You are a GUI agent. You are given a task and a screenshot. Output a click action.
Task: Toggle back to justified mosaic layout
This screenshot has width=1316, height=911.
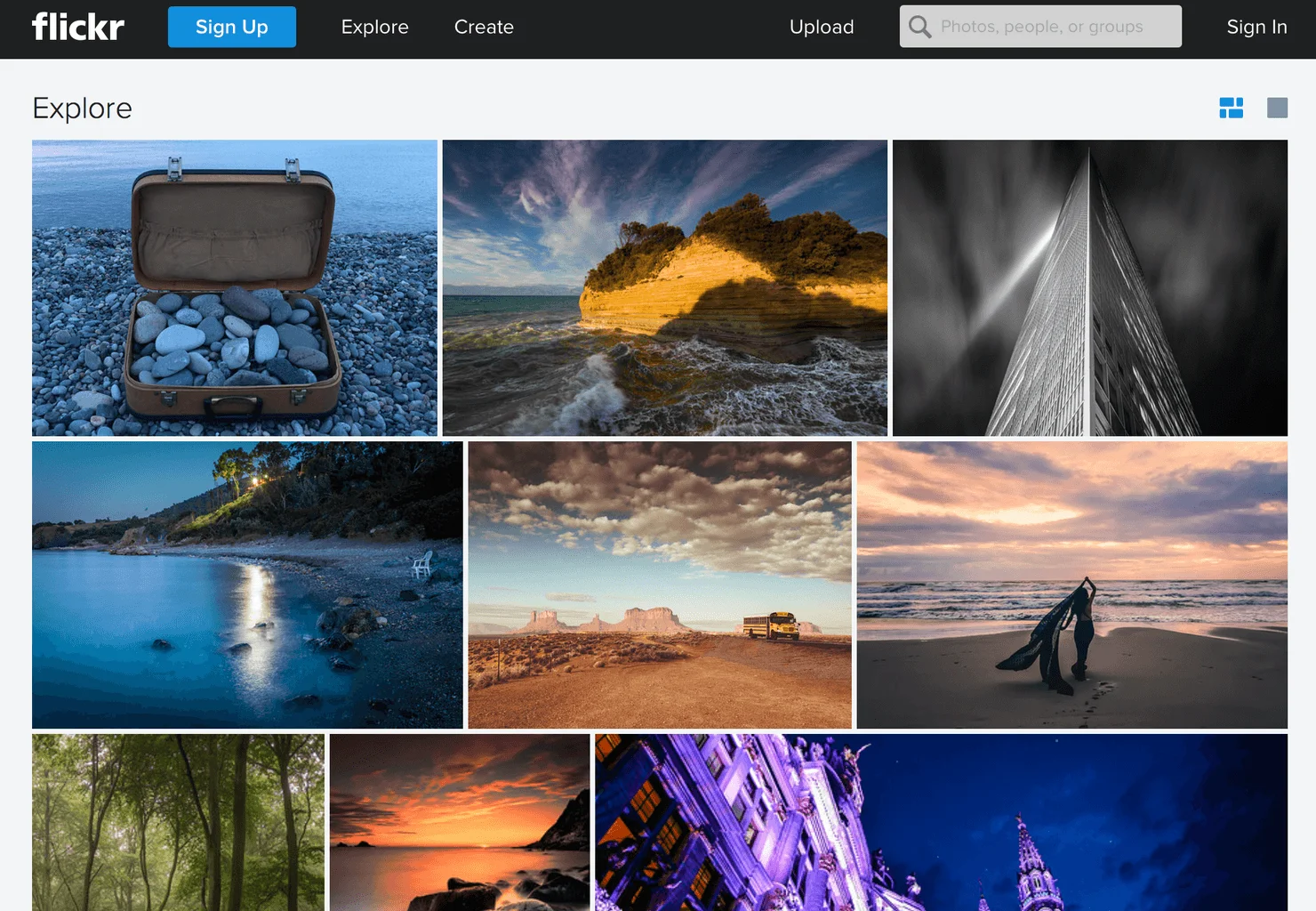pos(1232,108)
